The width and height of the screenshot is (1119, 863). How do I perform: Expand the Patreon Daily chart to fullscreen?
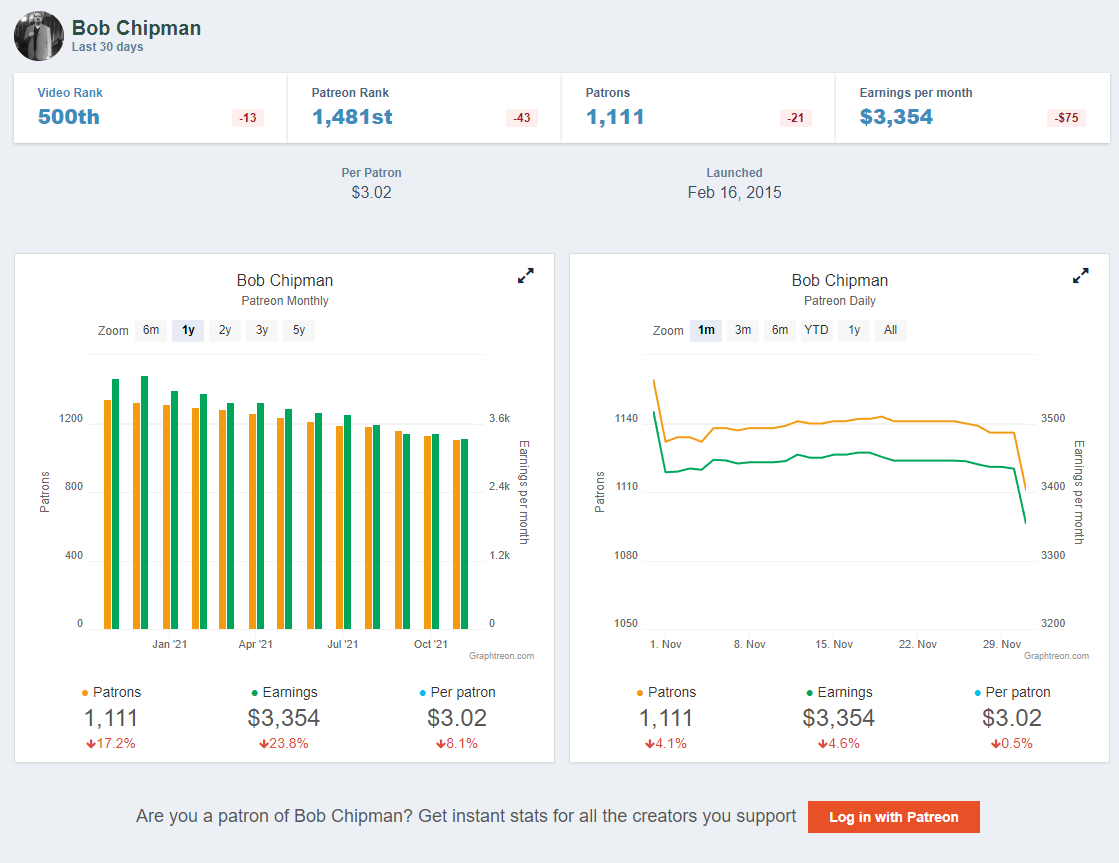point(1080,276)
